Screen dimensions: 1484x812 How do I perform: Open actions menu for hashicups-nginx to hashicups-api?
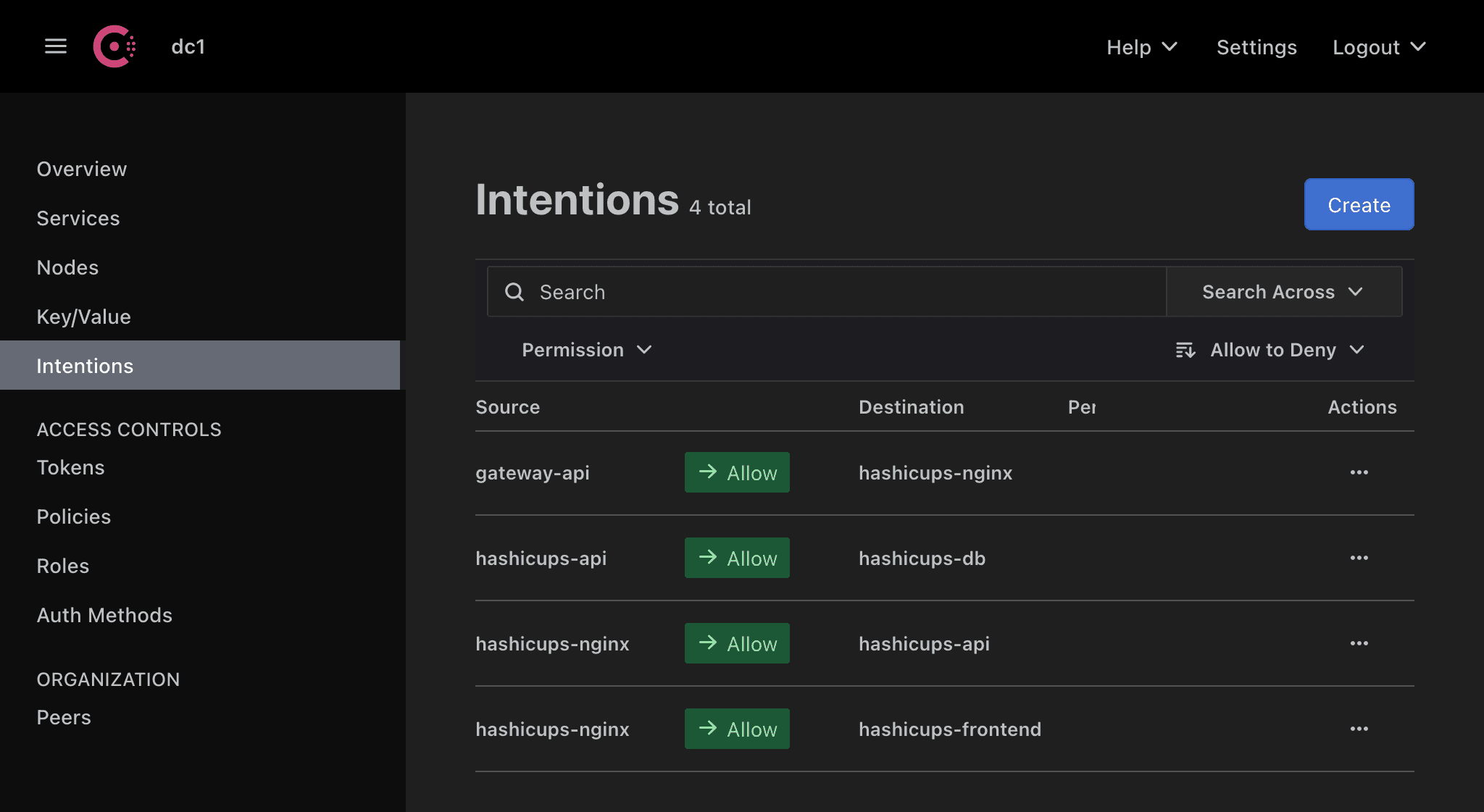(x=1359, y=643)
